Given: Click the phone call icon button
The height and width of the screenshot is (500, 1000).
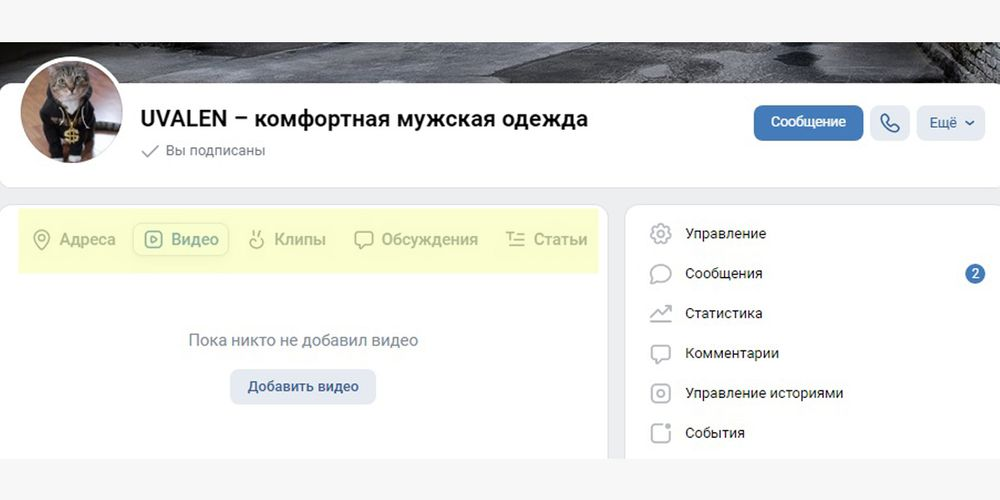Looking at the screenshot, I should coord(890,123).
